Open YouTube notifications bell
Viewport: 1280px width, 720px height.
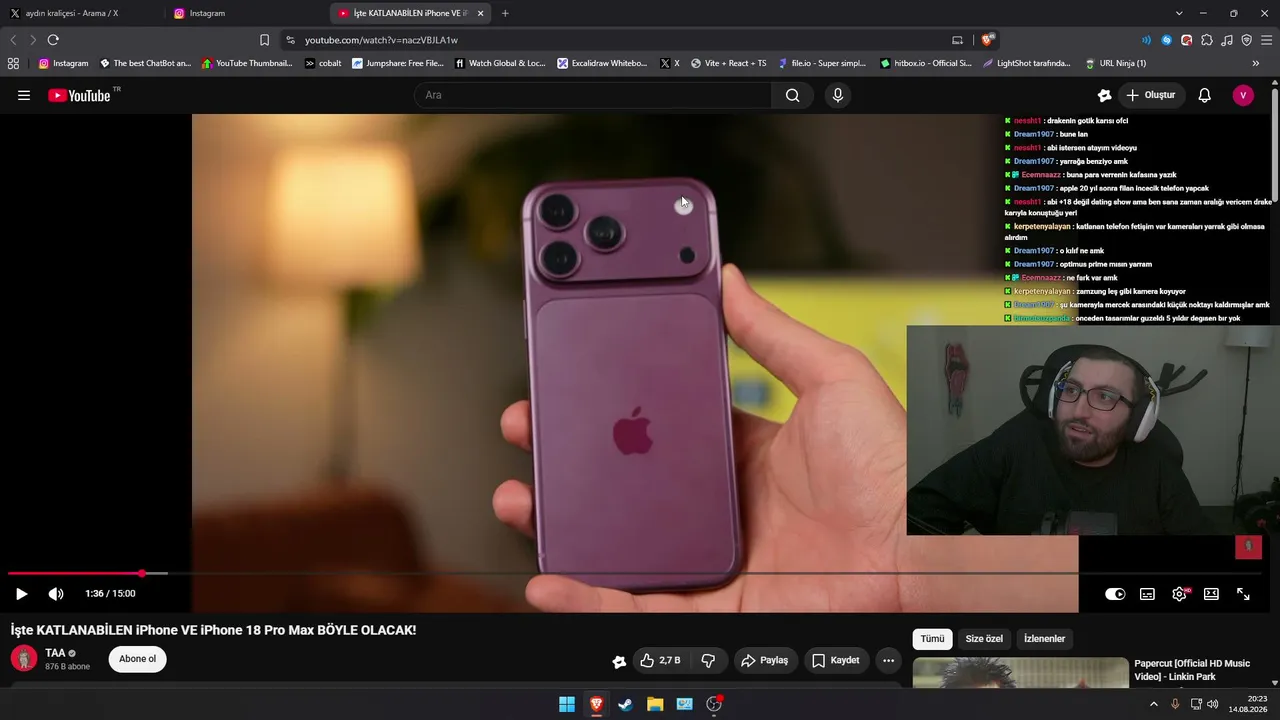pyautogui.click(x=1205, y=95)
